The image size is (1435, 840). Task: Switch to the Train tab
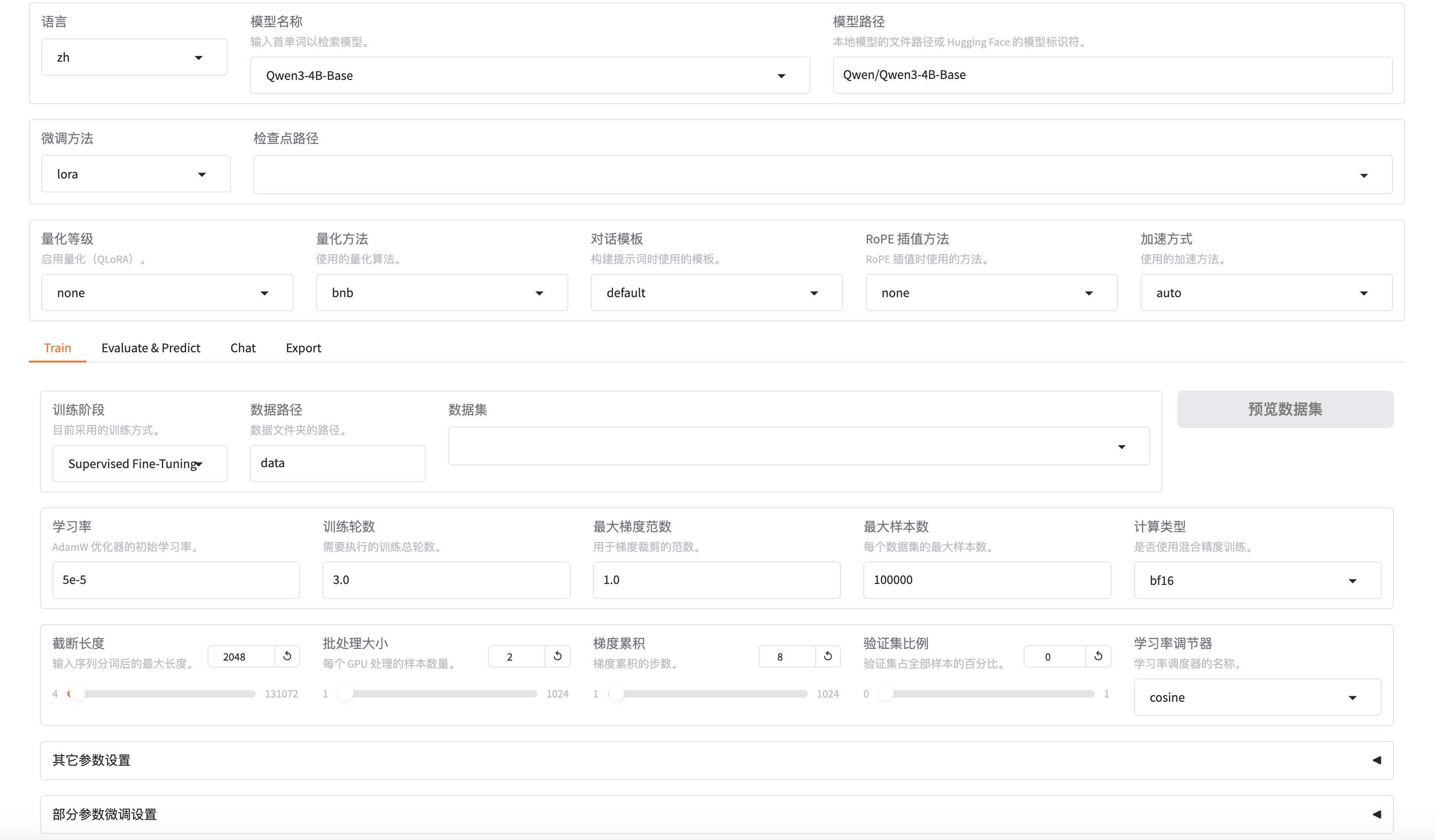coord(57,348)
